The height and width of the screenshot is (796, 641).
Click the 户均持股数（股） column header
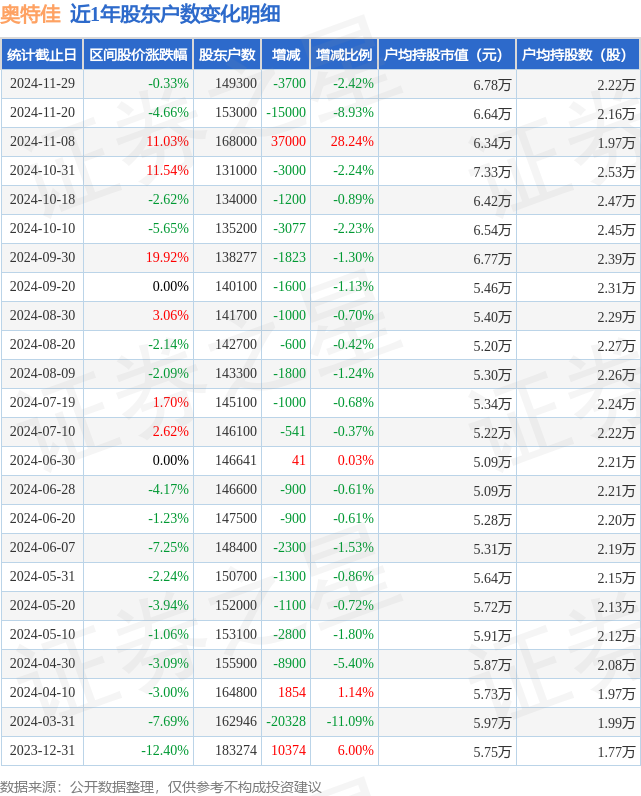578,54
